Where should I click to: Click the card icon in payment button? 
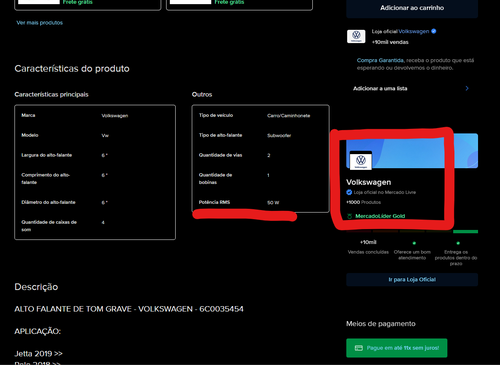(x=359, y=348)
